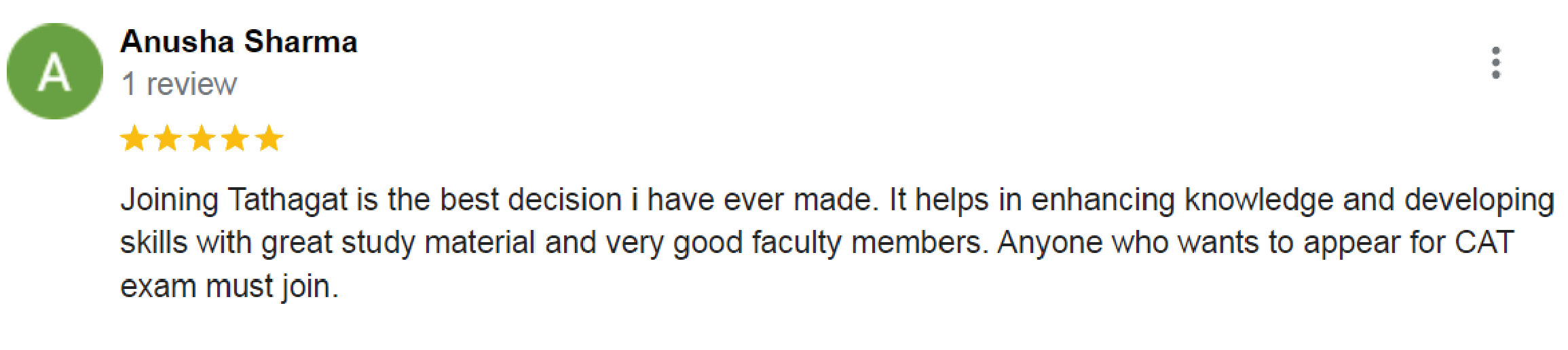Click the word "CAT" in review text

pos(1485,242)
